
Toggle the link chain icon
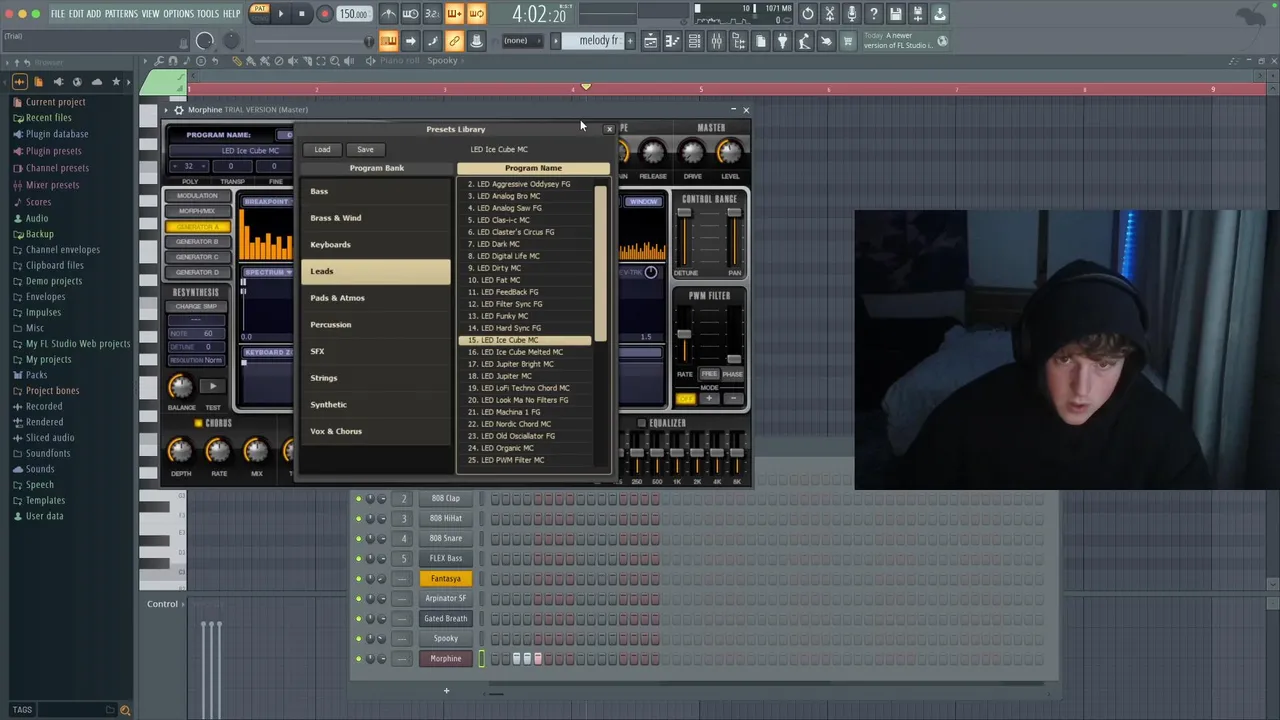point(454,41)
